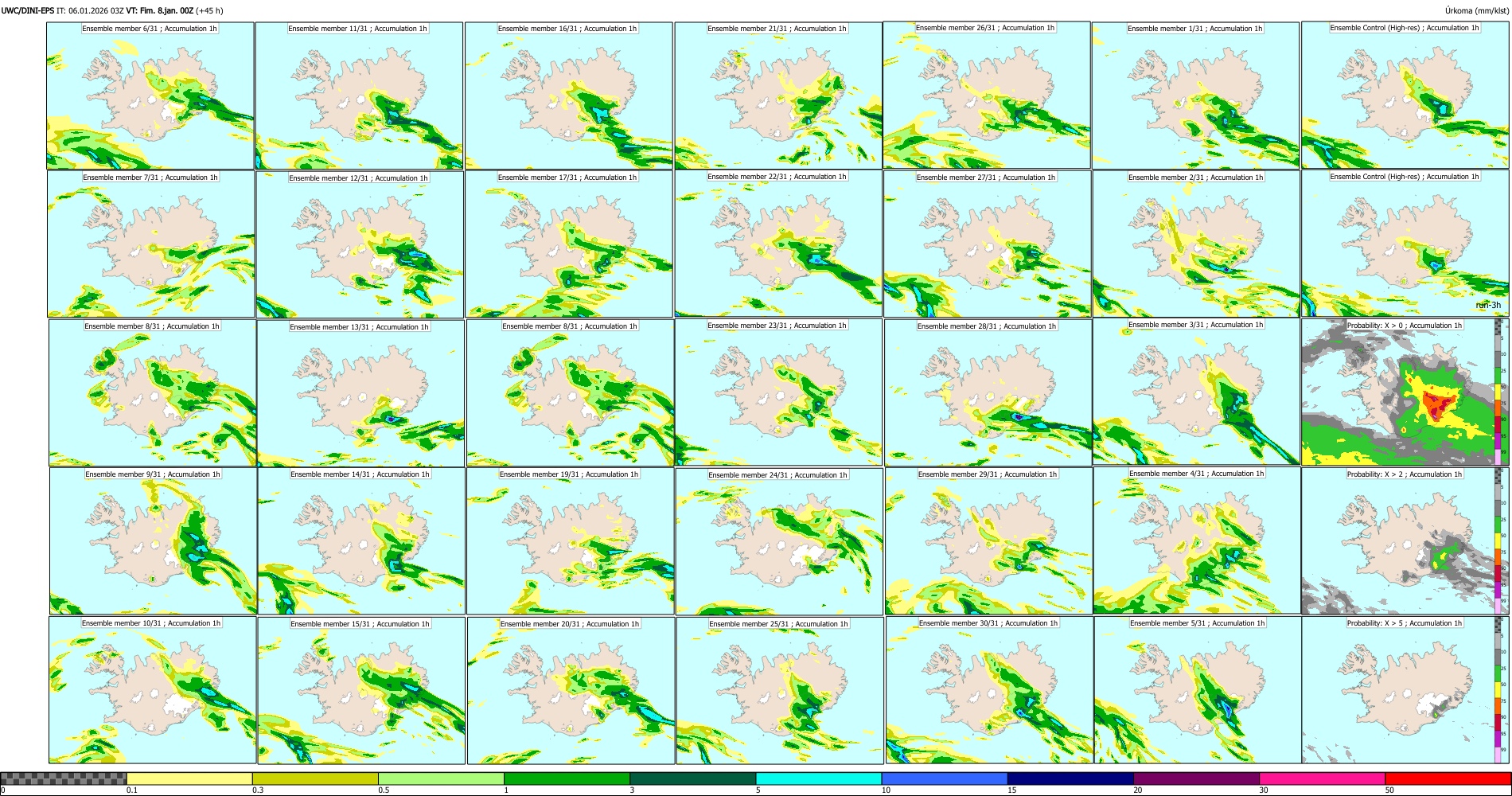Click the gray checkered 0–0.1 legend swatch
The height and width of the screenshot is (796, 1512).
point(64,778)
